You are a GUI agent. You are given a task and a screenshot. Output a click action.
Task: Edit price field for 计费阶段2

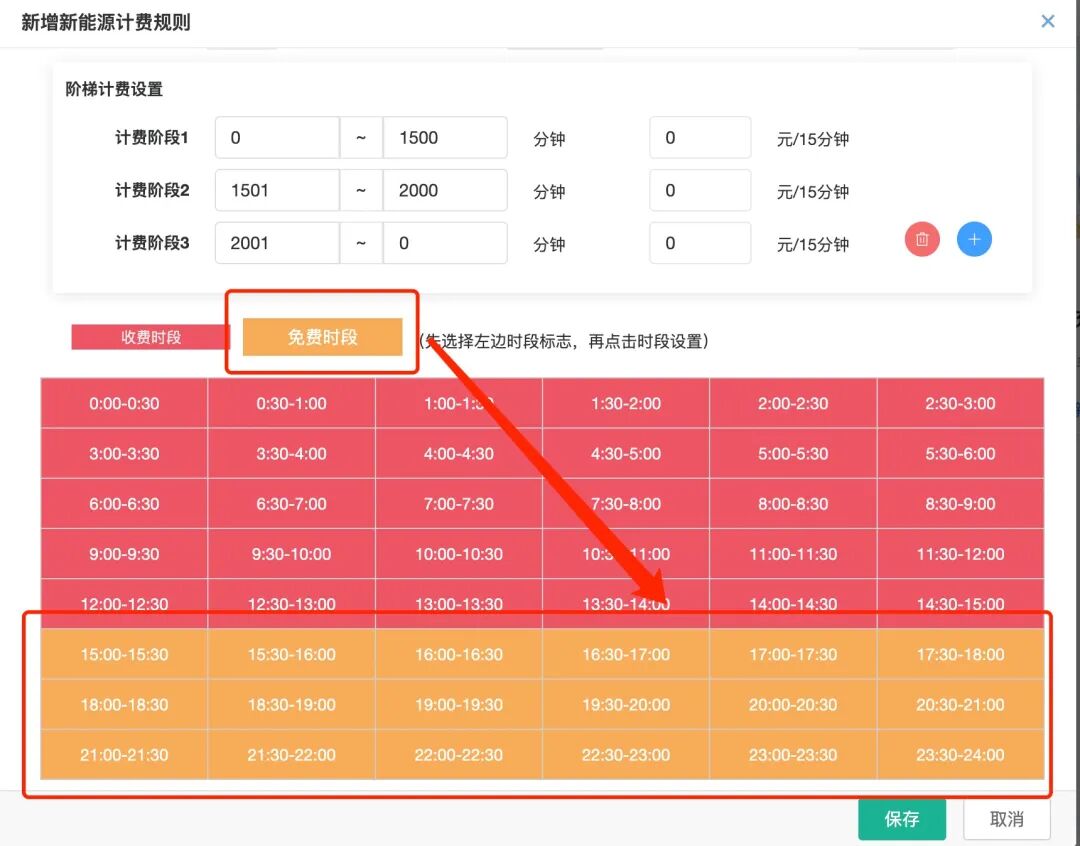coord(700,190)
